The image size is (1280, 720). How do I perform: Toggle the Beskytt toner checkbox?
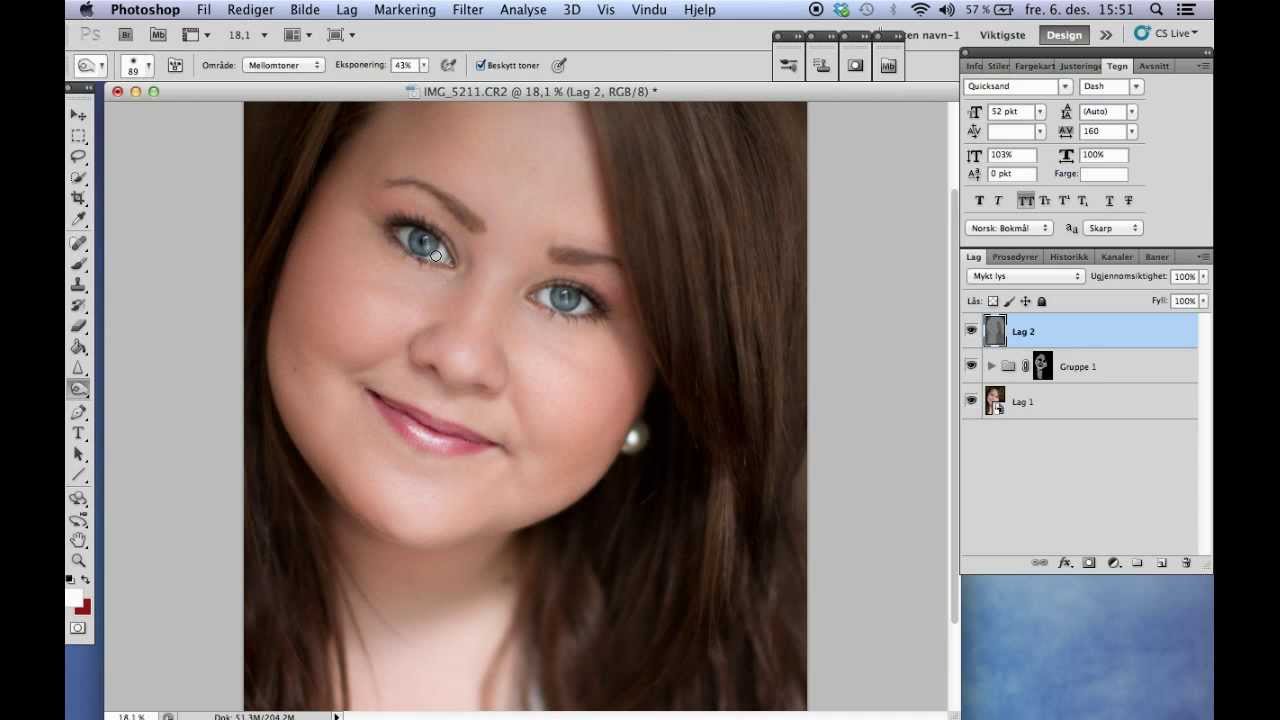point(481,65)
